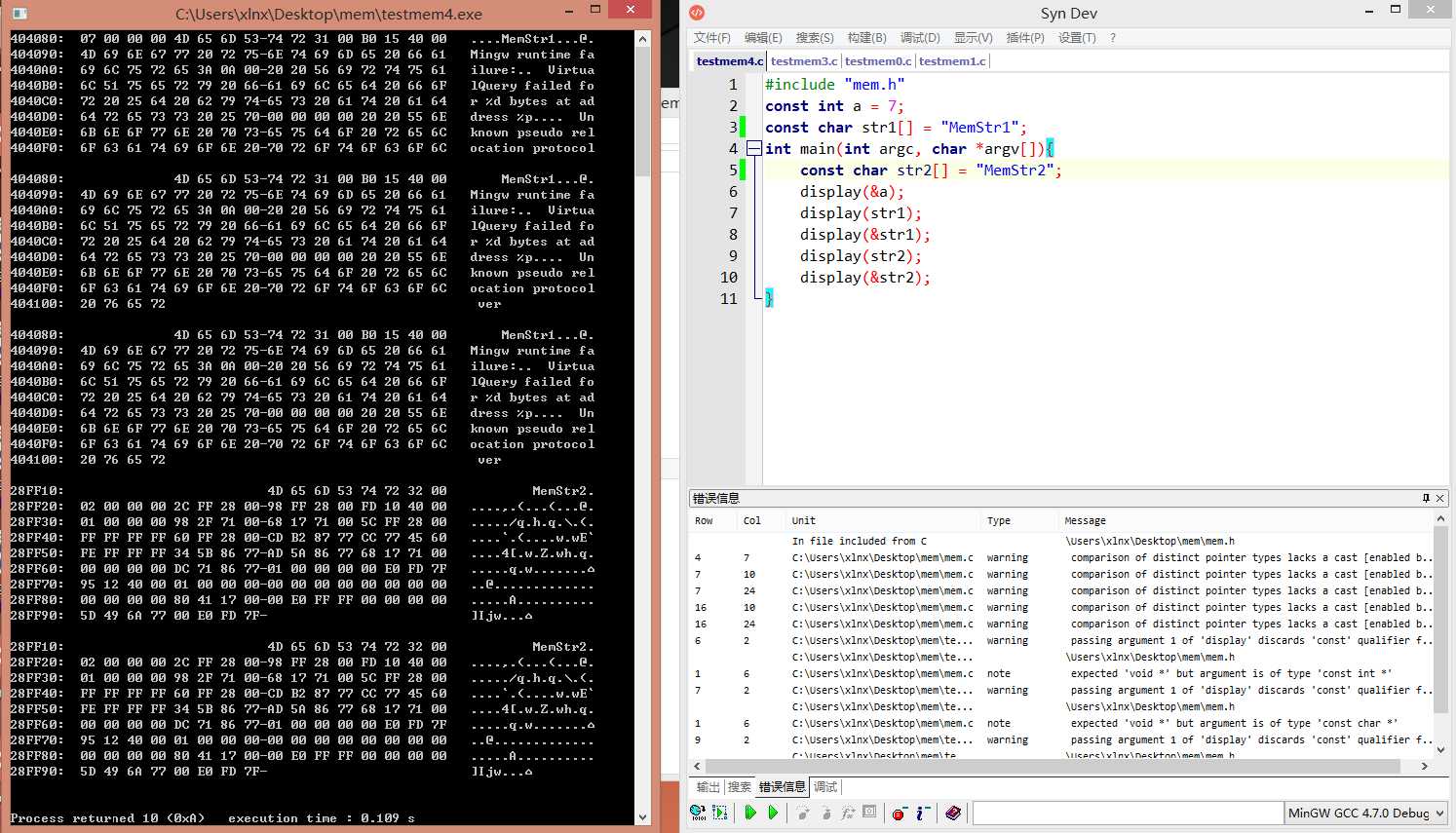This screenshot has height=833, width=1456.
Task: Click the compile-and-run icon in bottom toolbar
Action: (x=720, y=813)
